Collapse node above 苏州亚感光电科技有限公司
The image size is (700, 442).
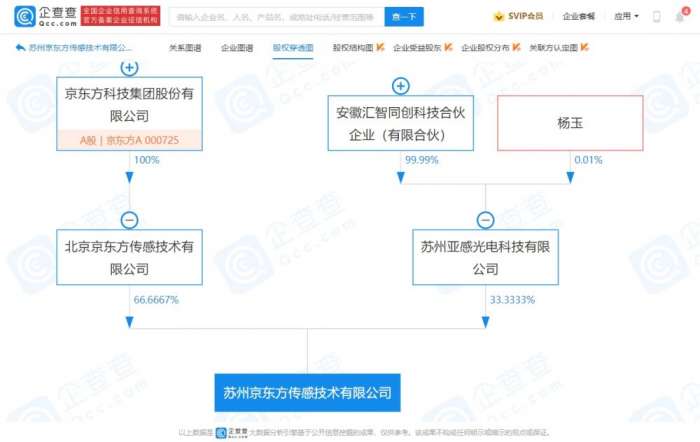click(x=485, y=220)
